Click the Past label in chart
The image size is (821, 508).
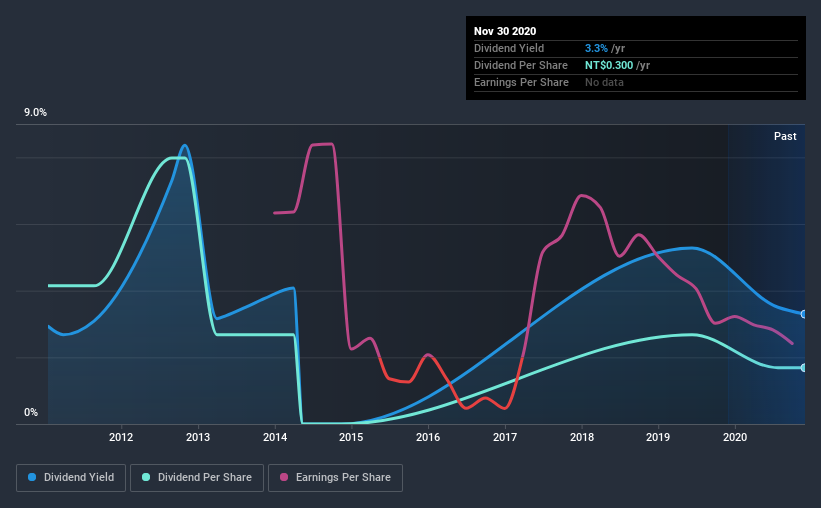[x=785, y=136]
